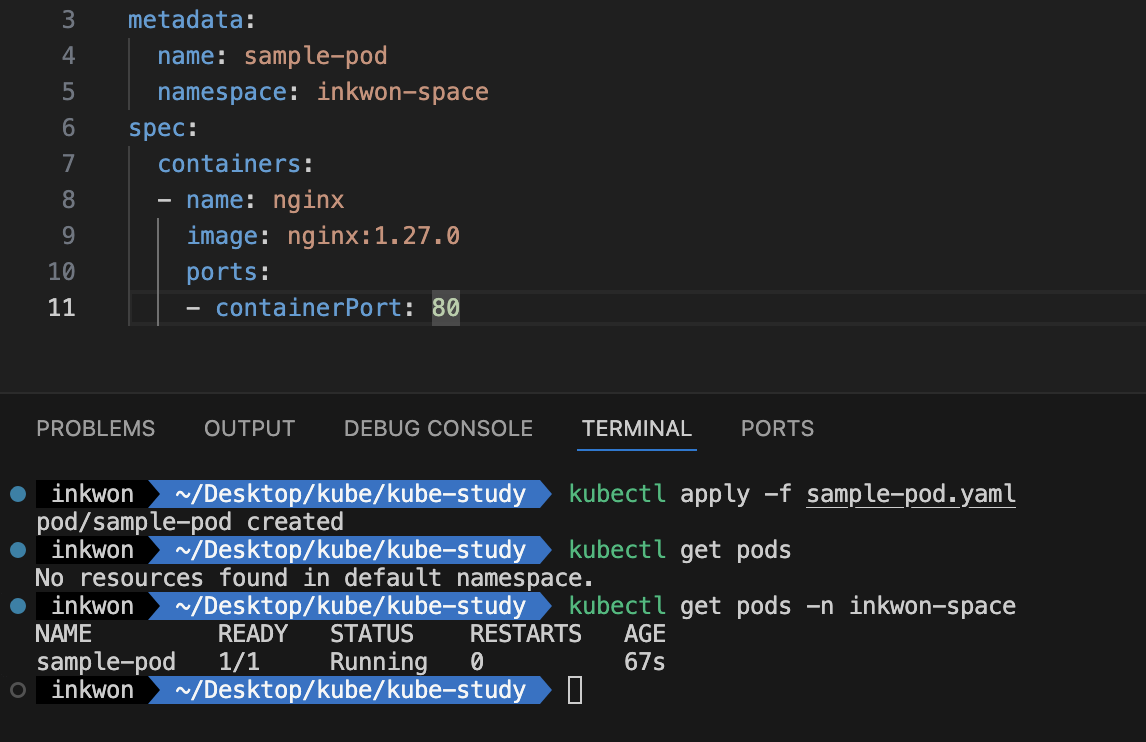The height and width of the screenshot is (742, 1146).
Task: Click the decoration dot beside 'get pods -n inkwon-space'
Action: (17, 606)
